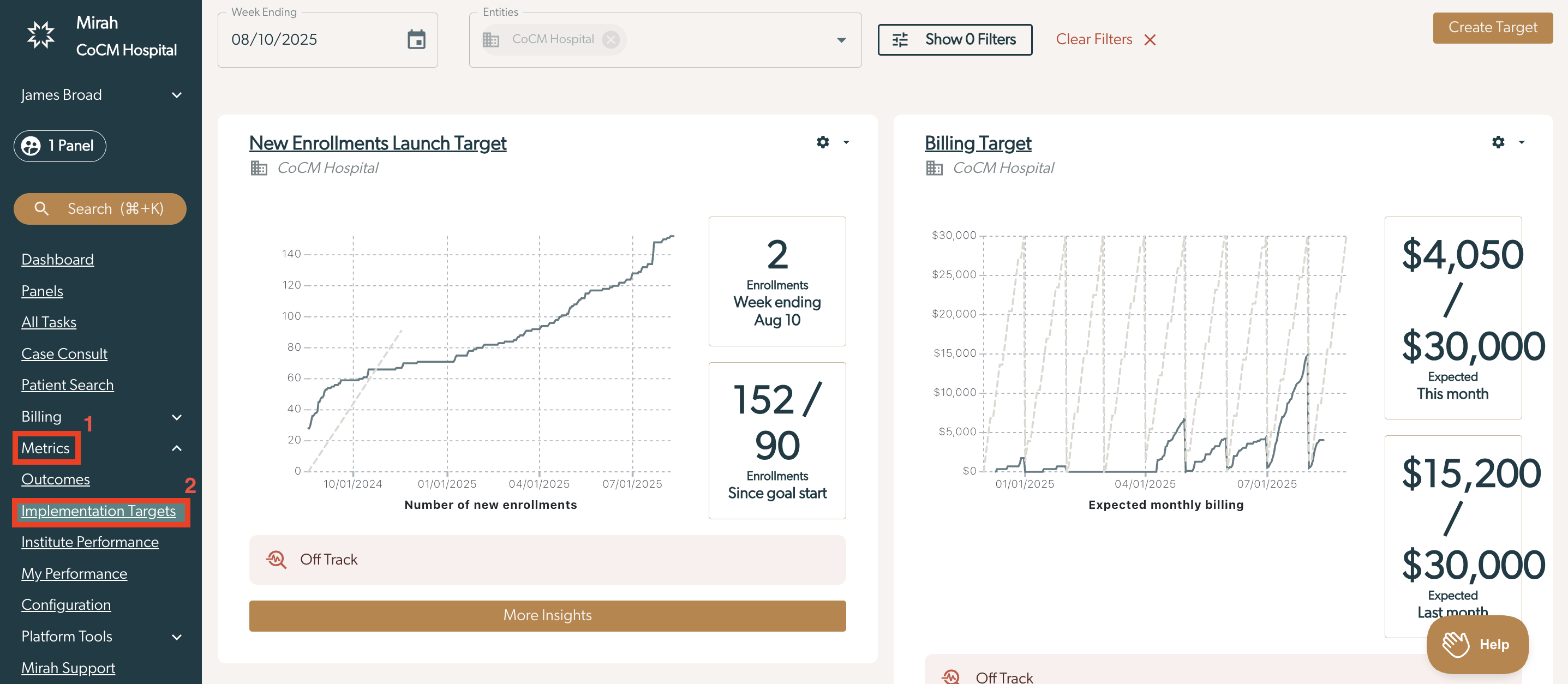Image resolution: width=1568 pixels, height=684 pixels.
Task: Open the New Enrollments Launch Target link
Action: [x=378, y=143]
